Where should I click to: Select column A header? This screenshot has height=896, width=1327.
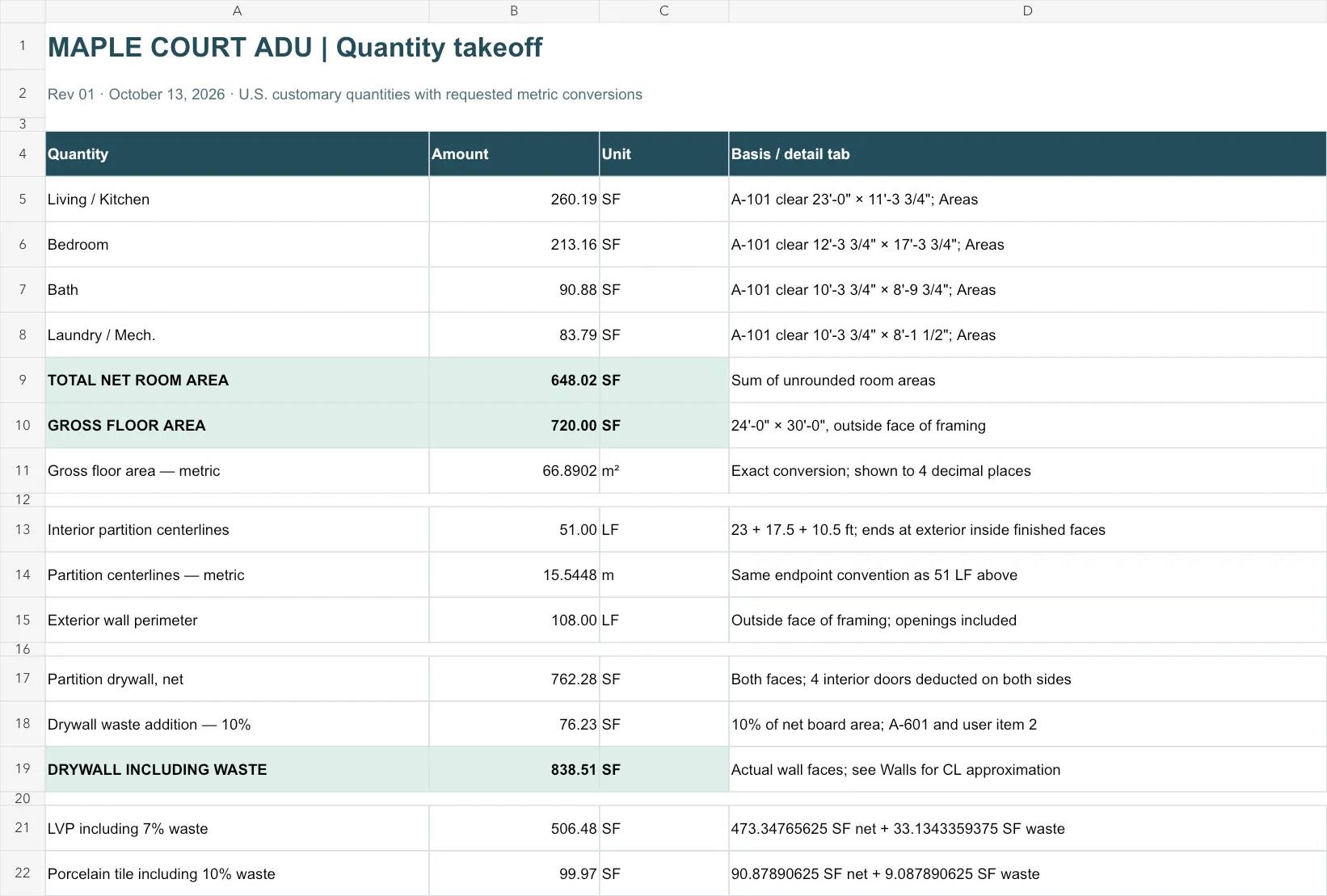(237, 11)
